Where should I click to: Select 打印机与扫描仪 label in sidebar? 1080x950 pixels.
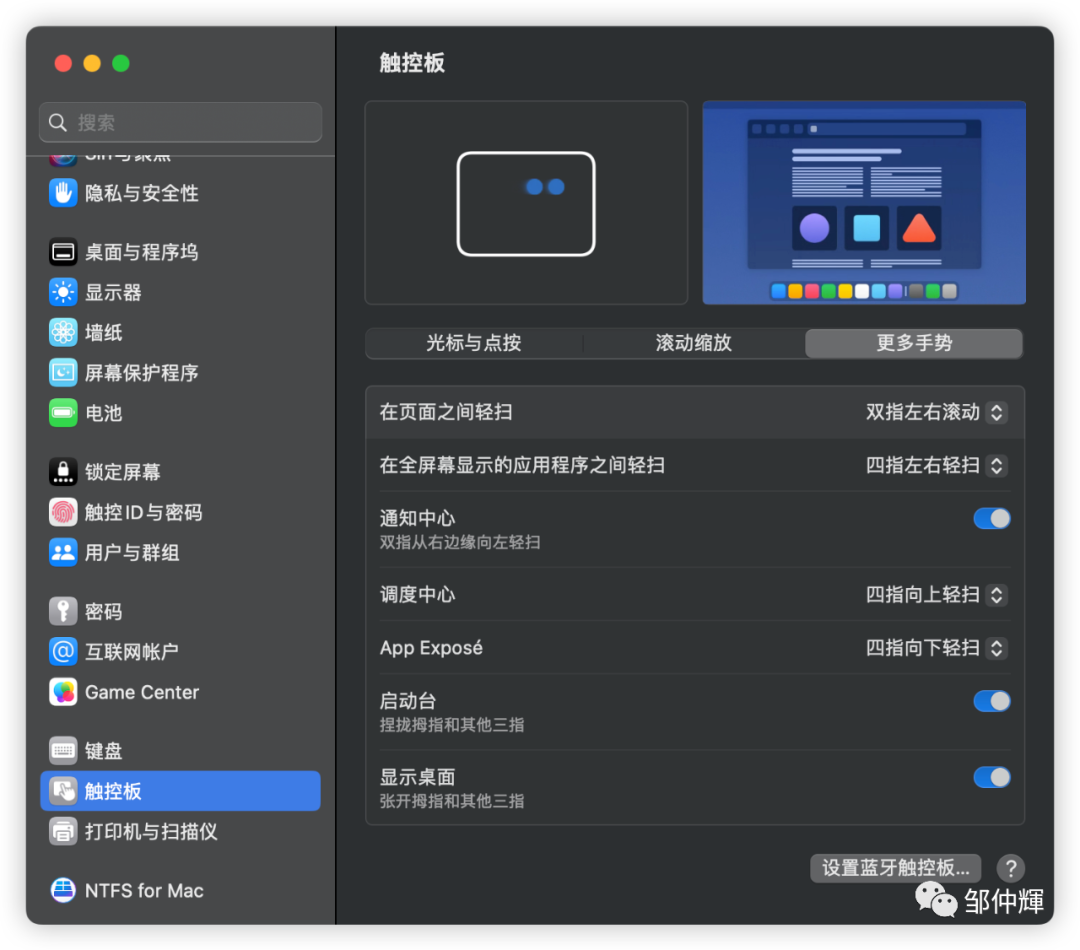point(151,832)
